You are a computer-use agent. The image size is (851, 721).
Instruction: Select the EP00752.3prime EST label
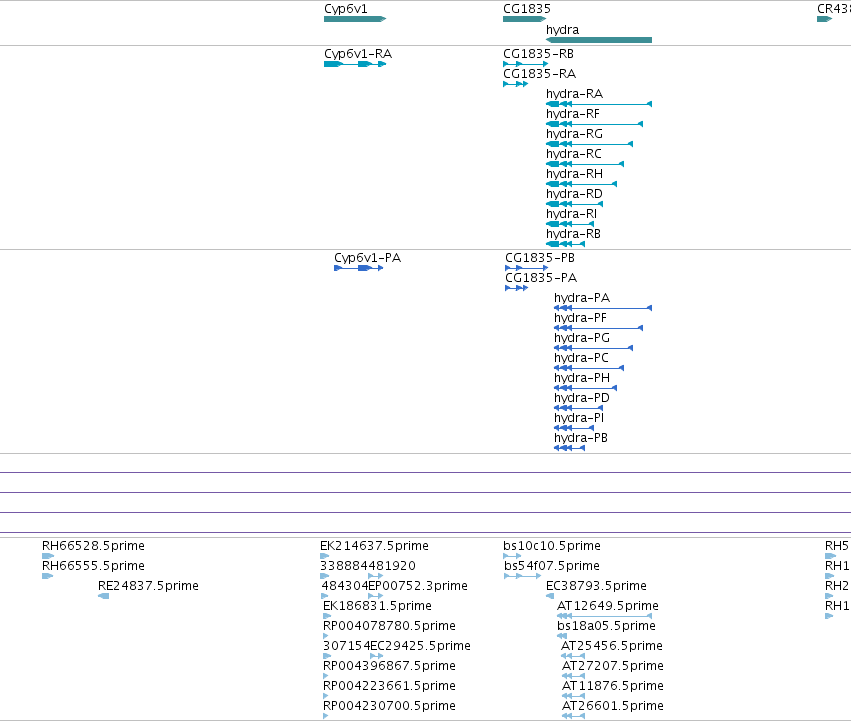[x=418, y=586]
